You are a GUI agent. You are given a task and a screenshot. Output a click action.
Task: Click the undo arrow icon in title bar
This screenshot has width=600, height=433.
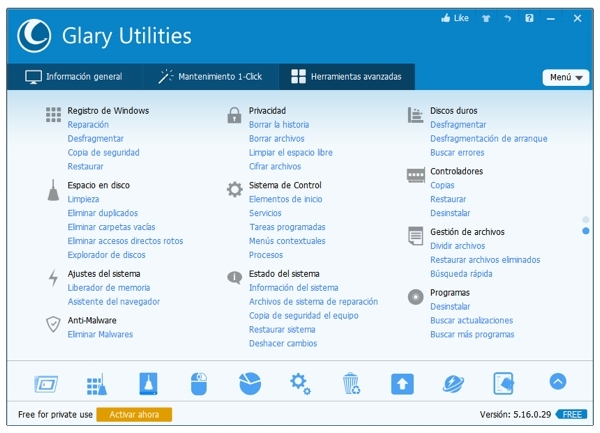[x=507, y=18]
